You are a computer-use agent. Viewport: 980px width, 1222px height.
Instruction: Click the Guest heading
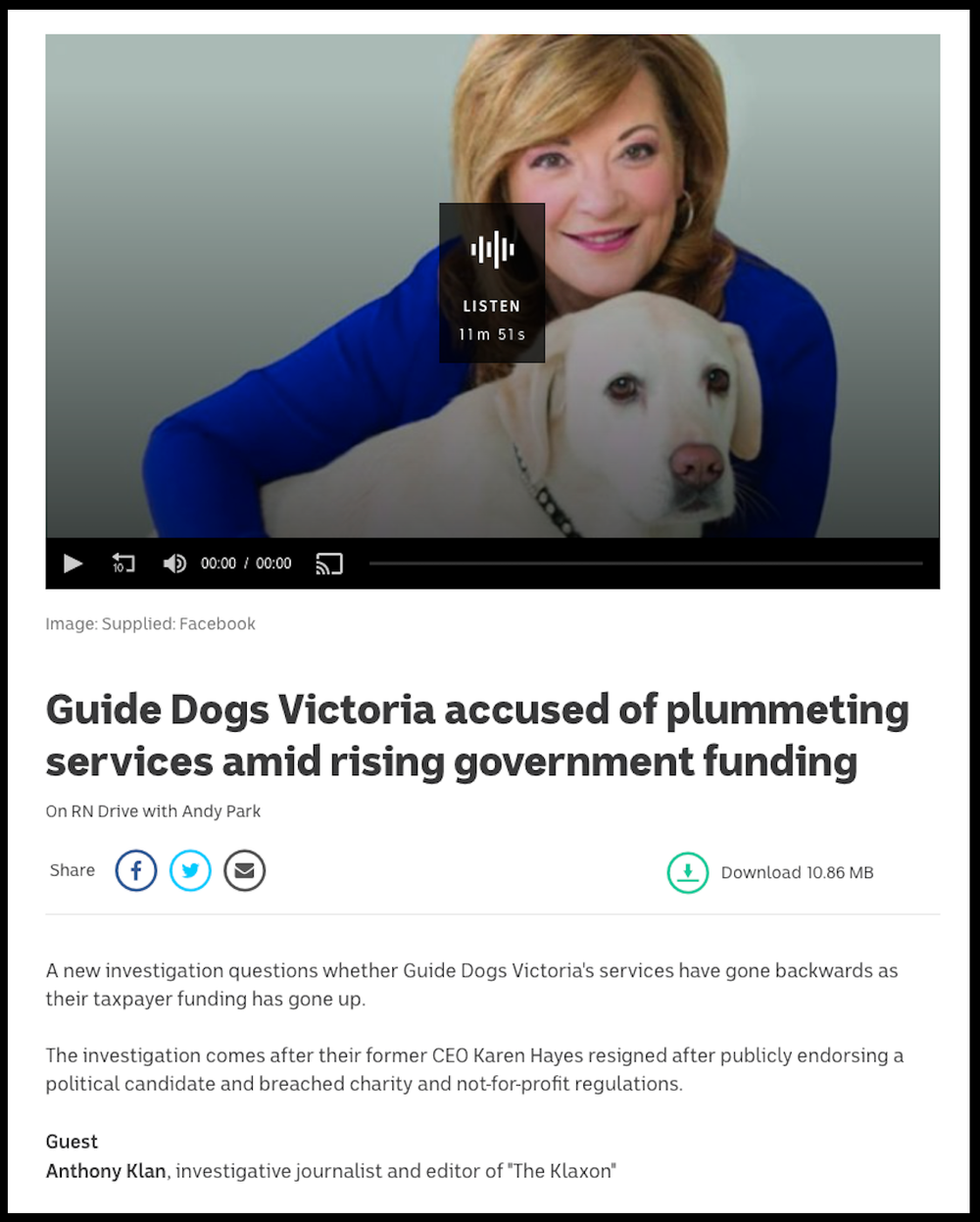pos(72,1142)
